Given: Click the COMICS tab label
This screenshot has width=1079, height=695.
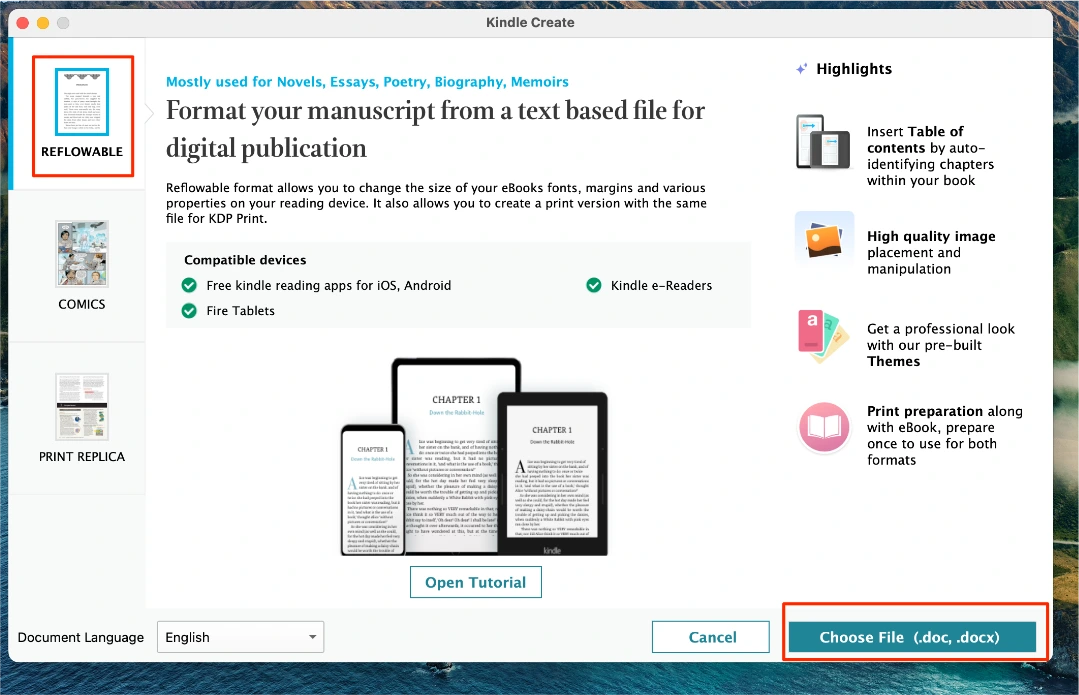Looking at the screenshot, I should tap(82, 304).
